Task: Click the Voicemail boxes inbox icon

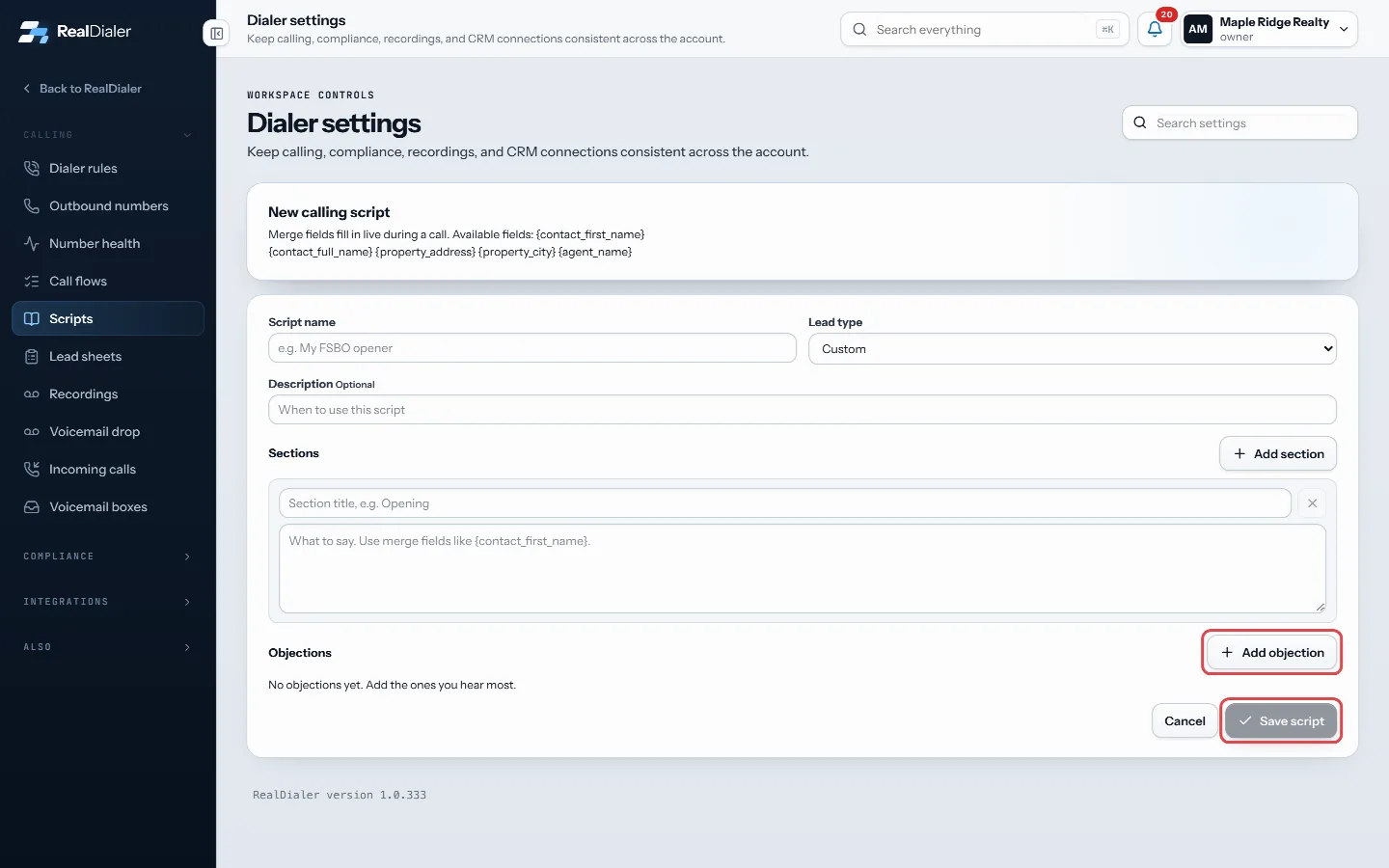Action: click(32, 506)
